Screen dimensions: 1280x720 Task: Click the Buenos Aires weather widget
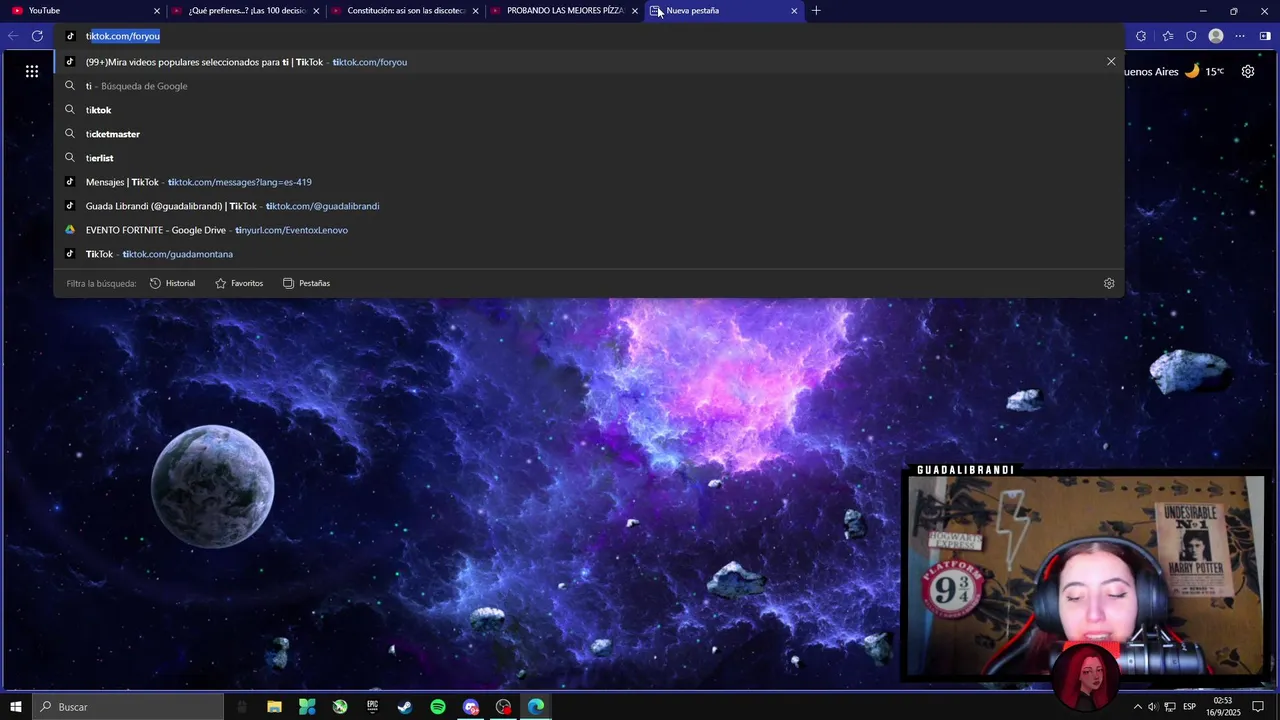coord(1175,71)
